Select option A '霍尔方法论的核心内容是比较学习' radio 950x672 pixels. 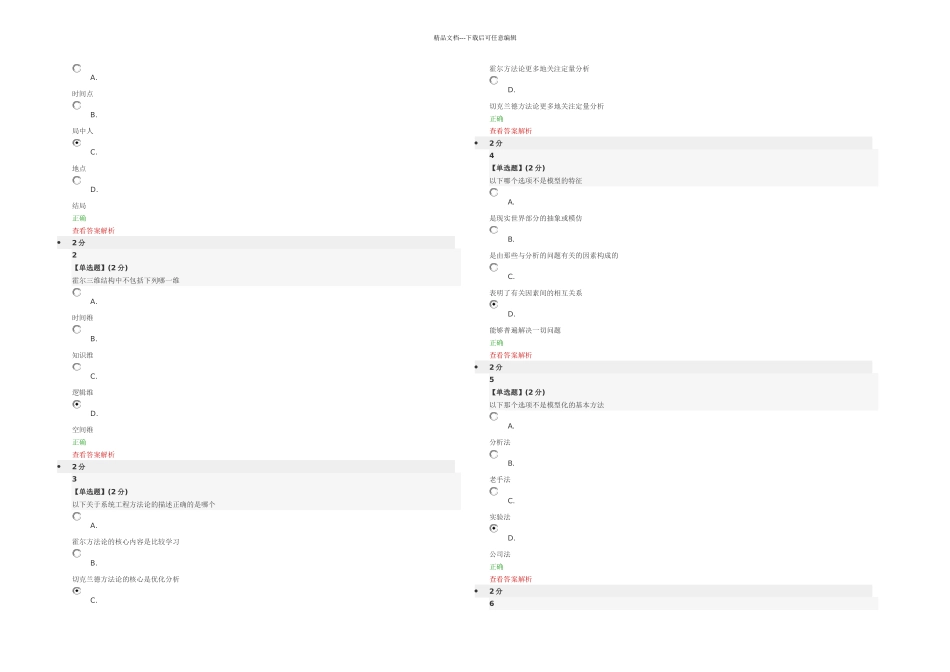[77, 517]
